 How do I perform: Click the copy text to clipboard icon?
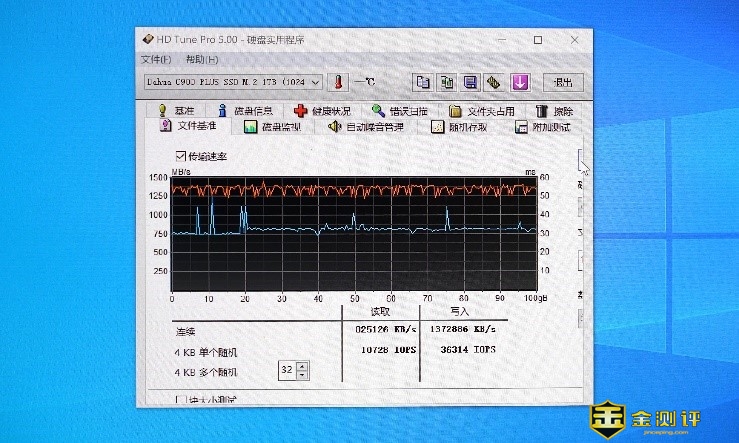click(x=423, y=82)
